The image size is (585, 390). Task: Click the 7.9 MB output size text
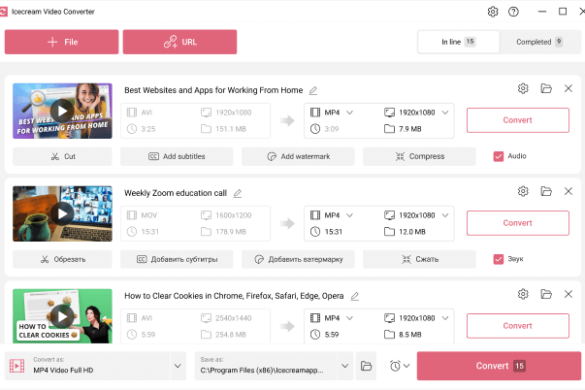tap(410, 129)
